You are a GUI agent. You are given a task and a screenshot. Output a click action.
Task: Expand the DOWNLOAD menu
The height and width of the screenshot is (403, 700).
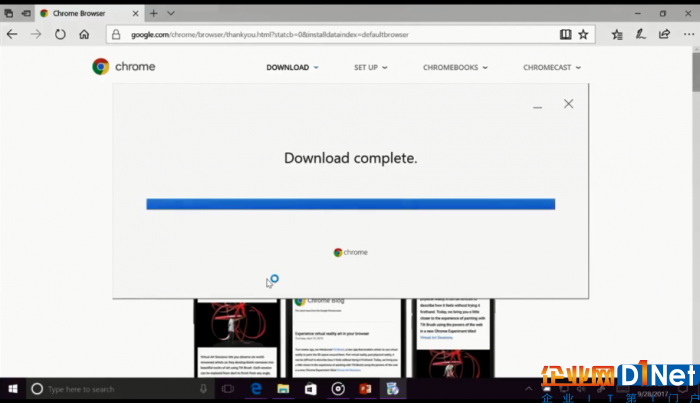(292, 67)
